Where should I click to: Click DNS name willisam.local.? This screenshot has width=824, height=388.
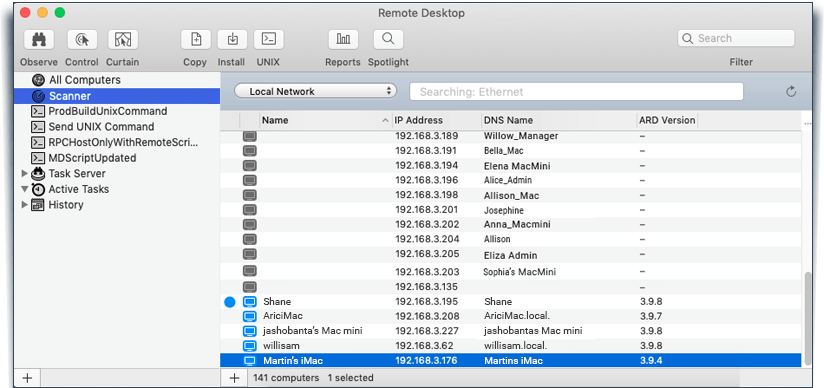[x=516, y=346]
